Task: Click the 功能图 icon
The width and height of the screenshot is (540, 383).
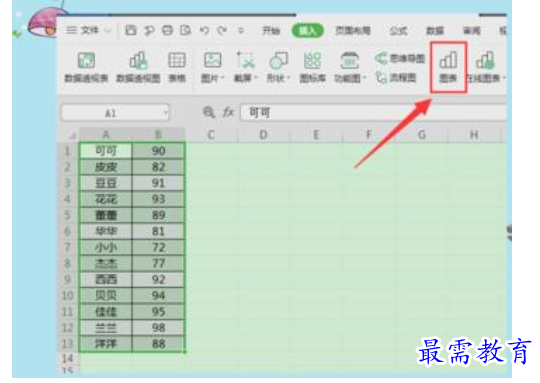Action: (x=349, y=61)
